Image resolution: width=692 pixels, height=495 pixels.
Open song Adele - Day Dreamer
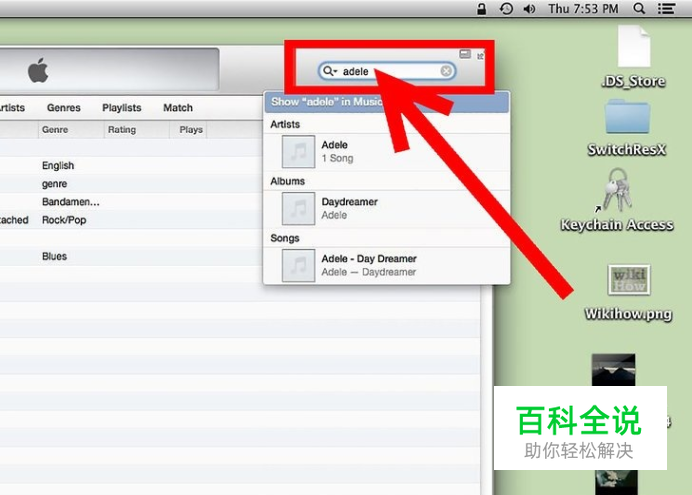(x=386, y=266)
